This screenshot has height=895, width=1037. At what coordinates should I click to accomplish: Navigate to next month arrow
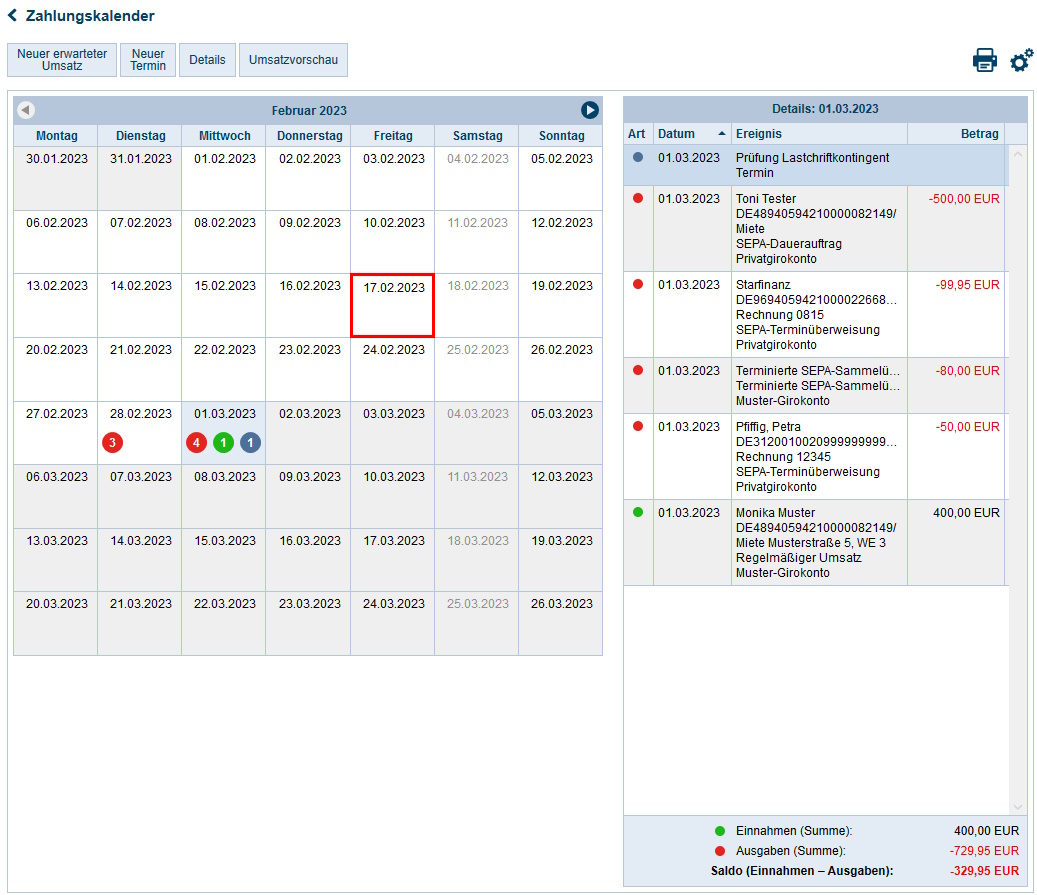pos(590,110)
